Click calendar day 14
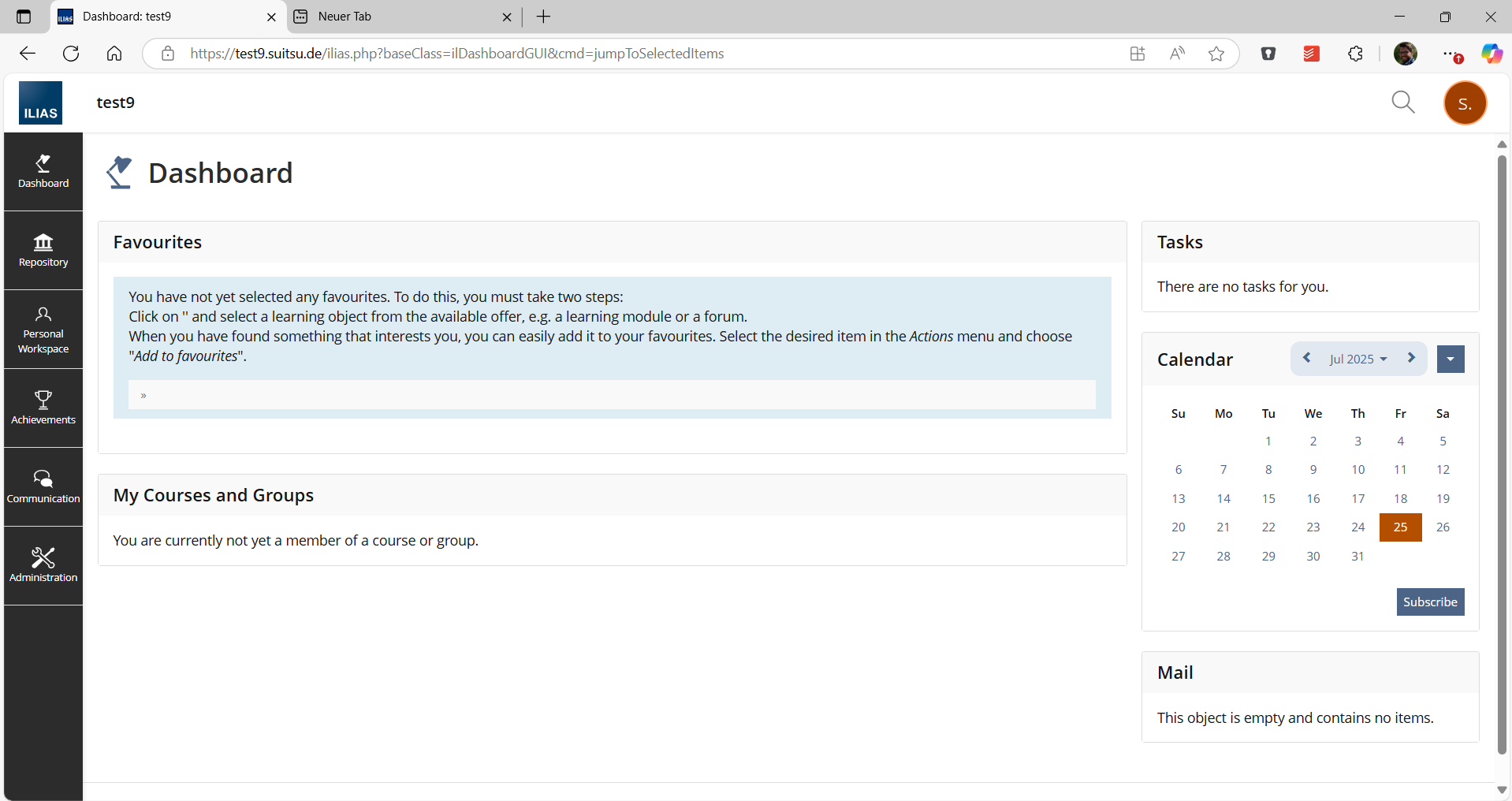The height and width of the screenshot is (801, 1512). [1223, 499]
